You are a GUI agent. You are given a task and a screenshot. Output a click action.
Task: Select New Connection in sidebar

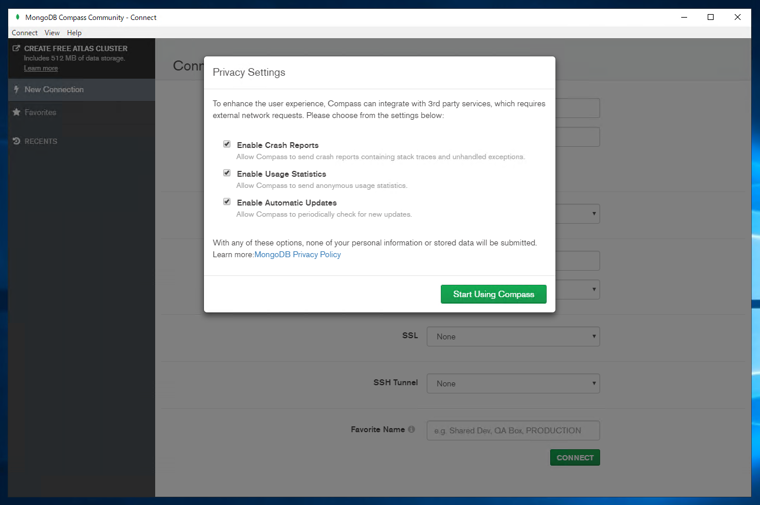click(81, 90)
